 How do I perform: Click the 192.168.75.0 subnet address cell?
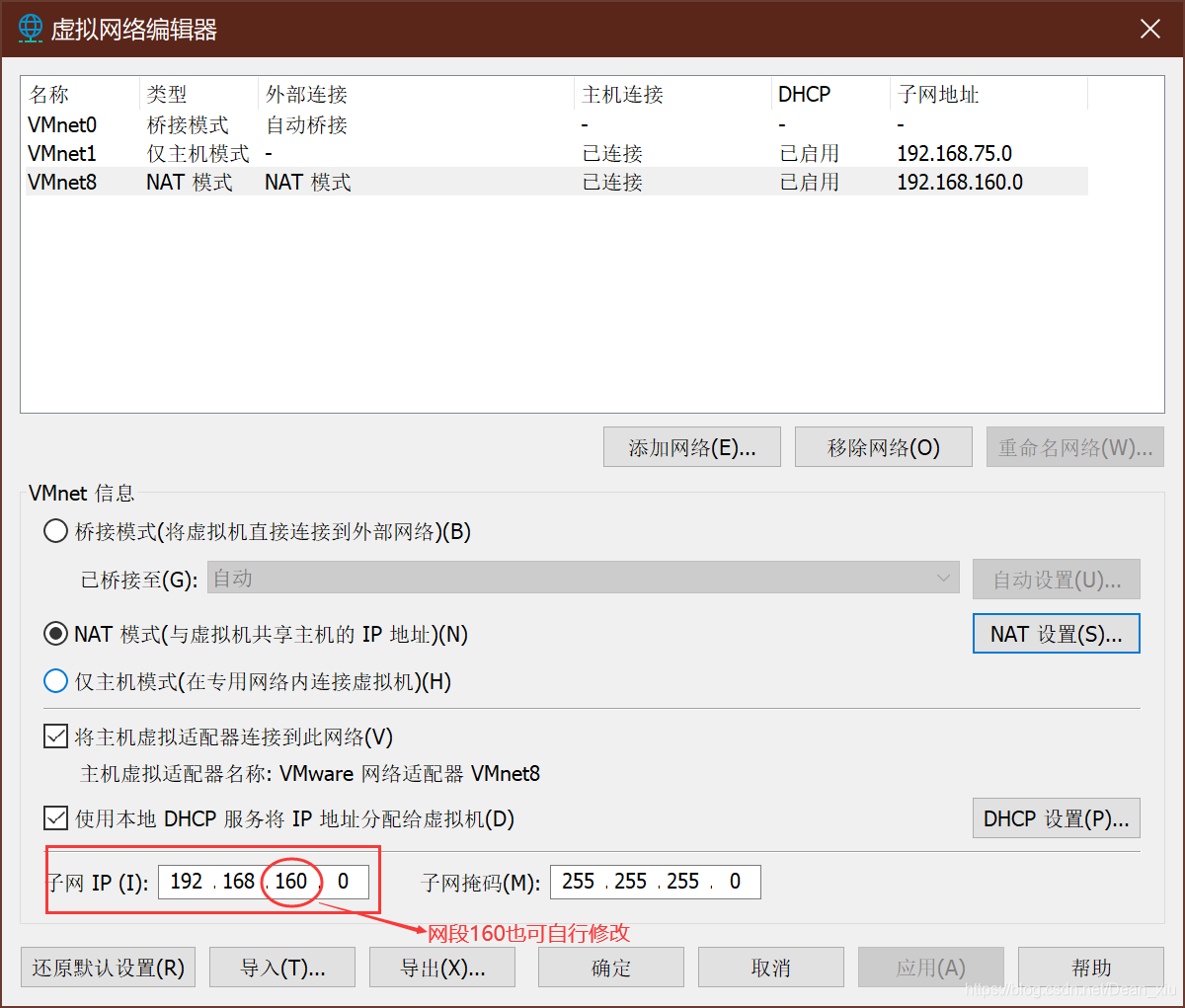[954, 153]
